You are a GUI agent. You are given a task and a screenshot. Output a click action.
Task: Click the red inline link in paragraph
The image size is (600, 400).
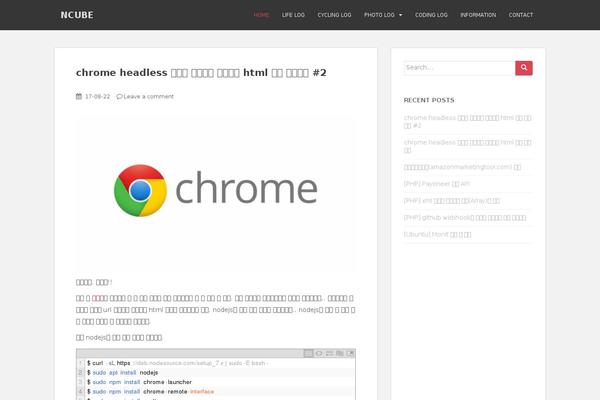click(x=100, y=298)
